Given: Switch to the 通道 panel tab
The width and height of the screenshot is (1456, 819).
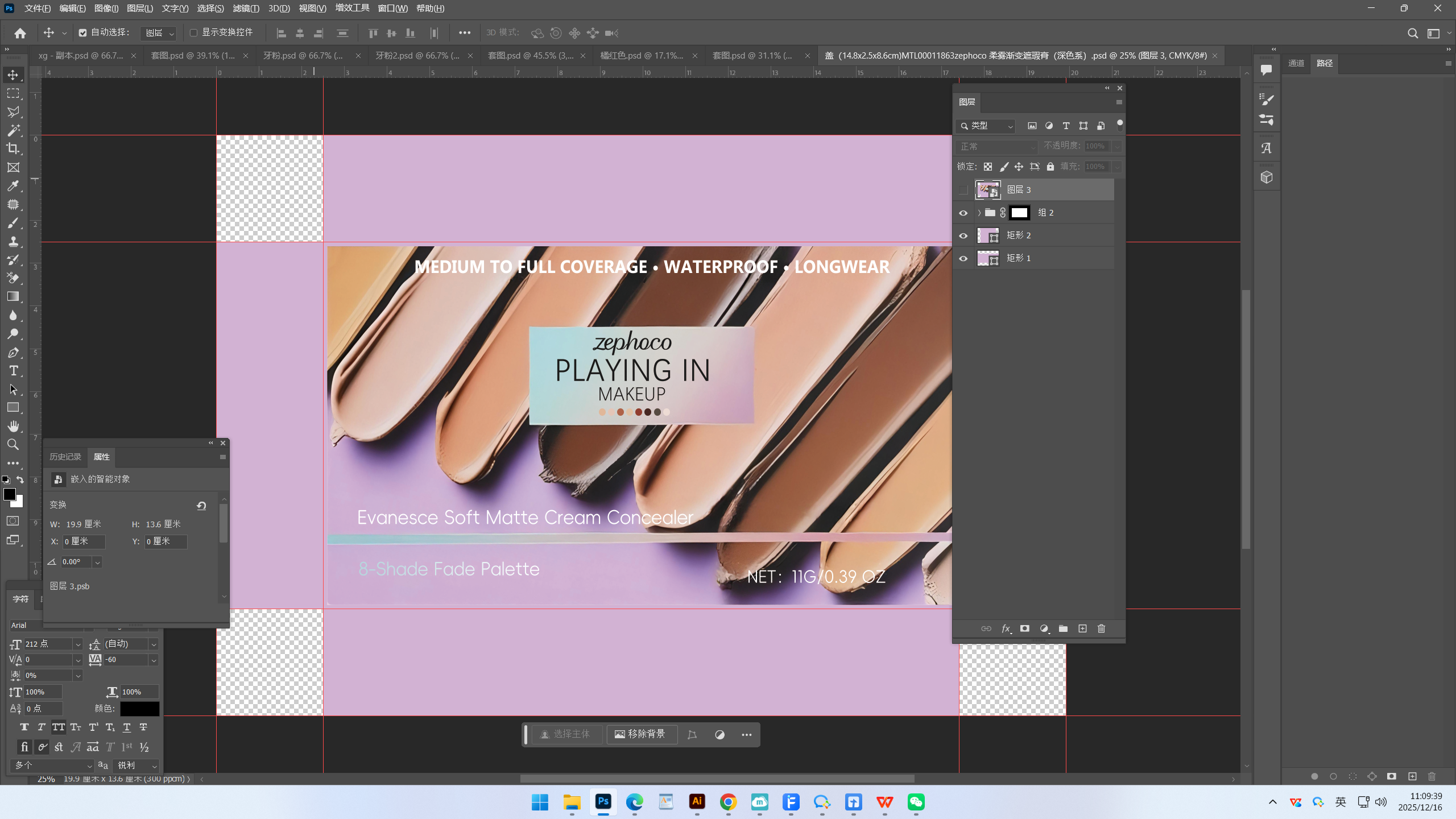Looking at the screenshot, I should coord(1296,63).
